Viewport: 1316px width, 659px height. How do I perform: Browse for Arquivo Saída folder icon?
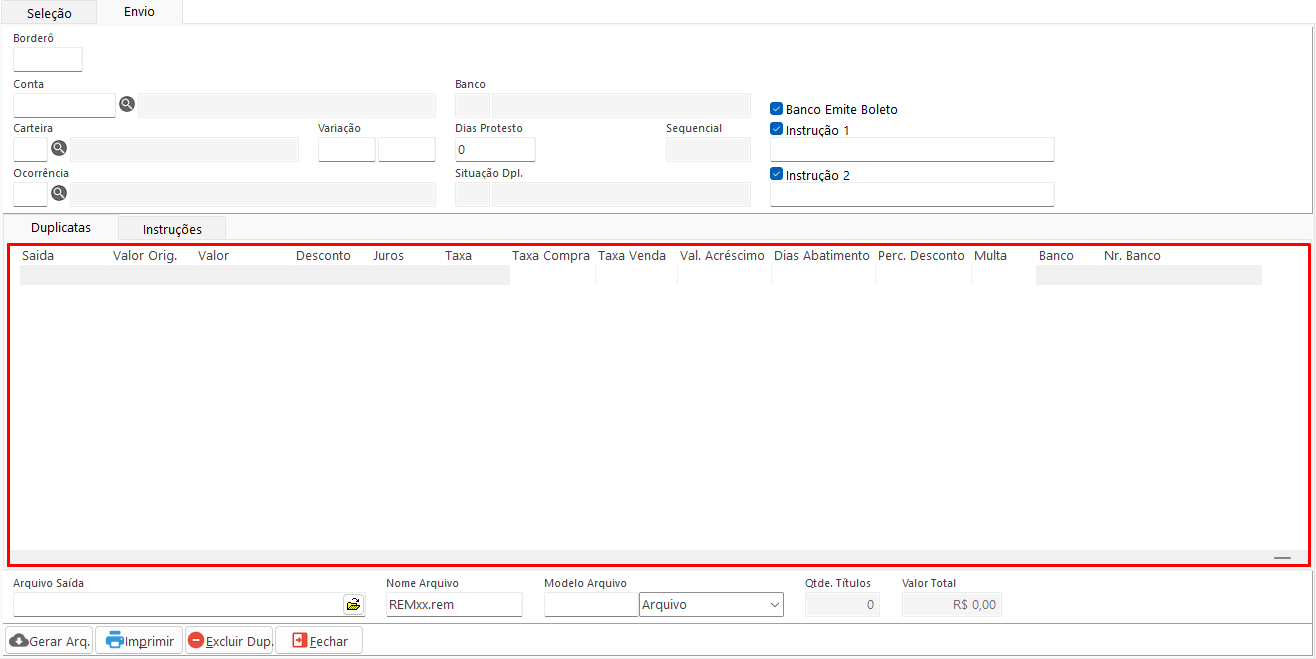click(x=354, y=604)
